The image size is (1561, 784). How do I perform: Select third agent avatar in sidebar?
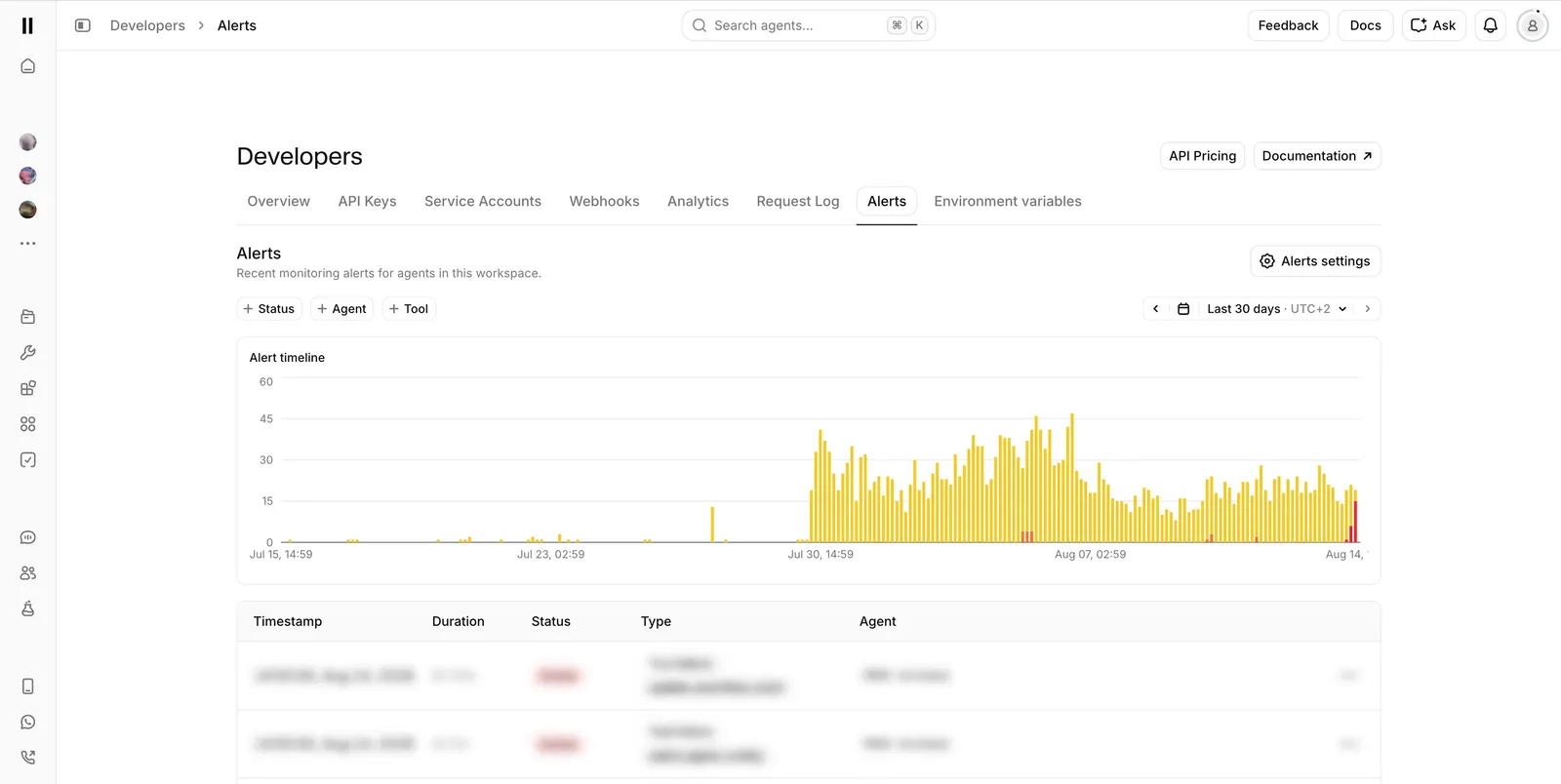[x=28, y=210]
